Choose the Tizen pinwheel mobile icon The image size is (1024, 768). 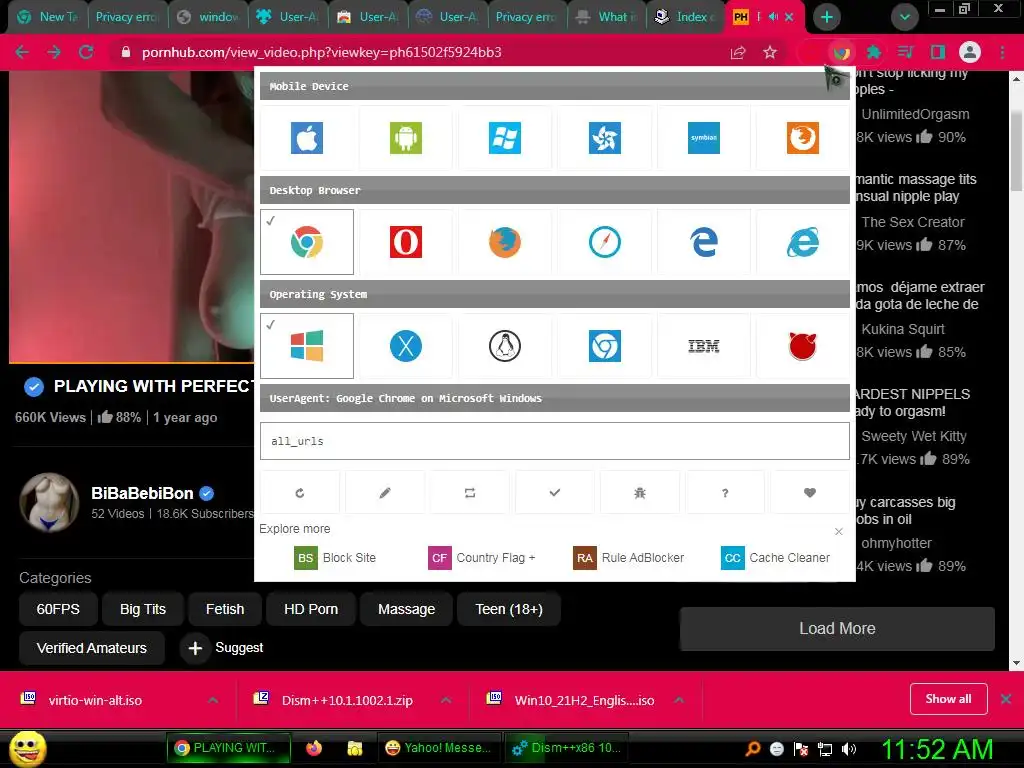click(605, 138)
